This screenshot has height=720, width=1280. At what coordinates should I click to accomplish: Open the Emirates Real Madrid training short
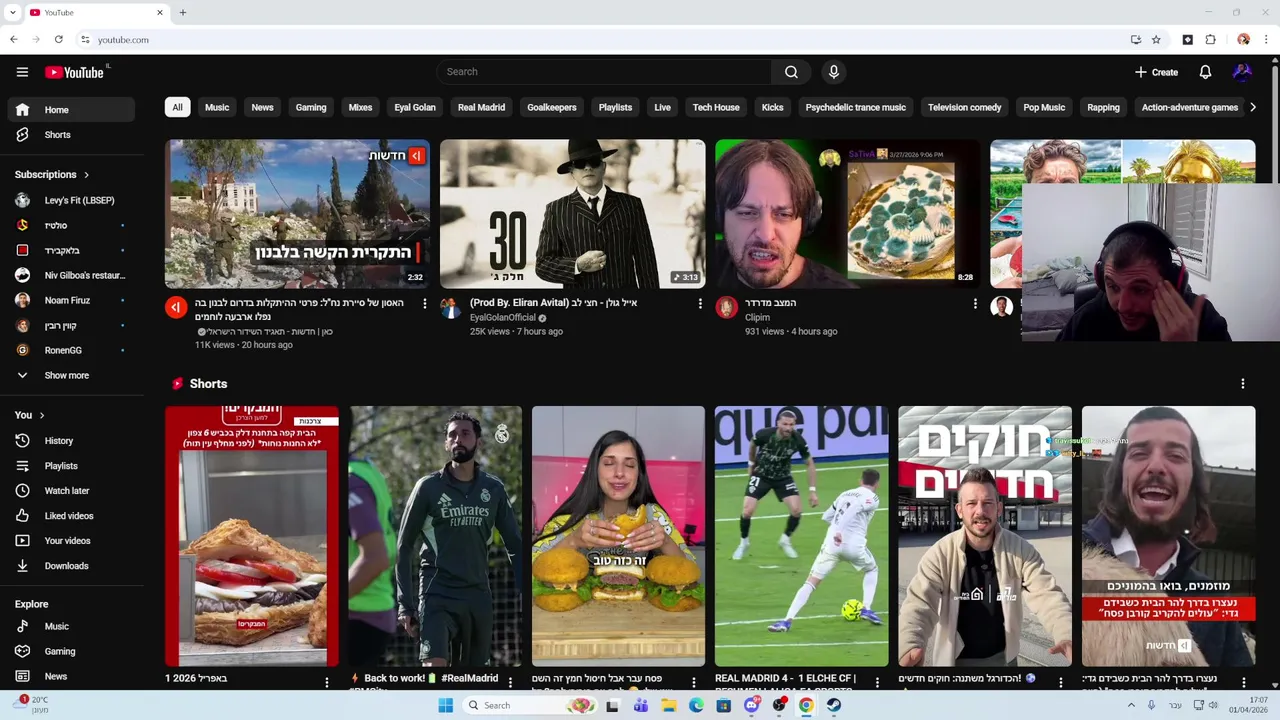click(435, 536)
